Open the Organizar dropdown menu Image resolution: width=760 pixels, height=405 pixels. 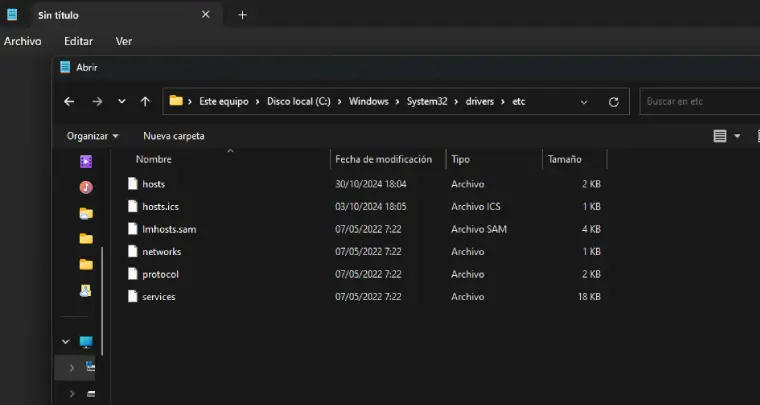pyautogui.click(x=92, y=136)
